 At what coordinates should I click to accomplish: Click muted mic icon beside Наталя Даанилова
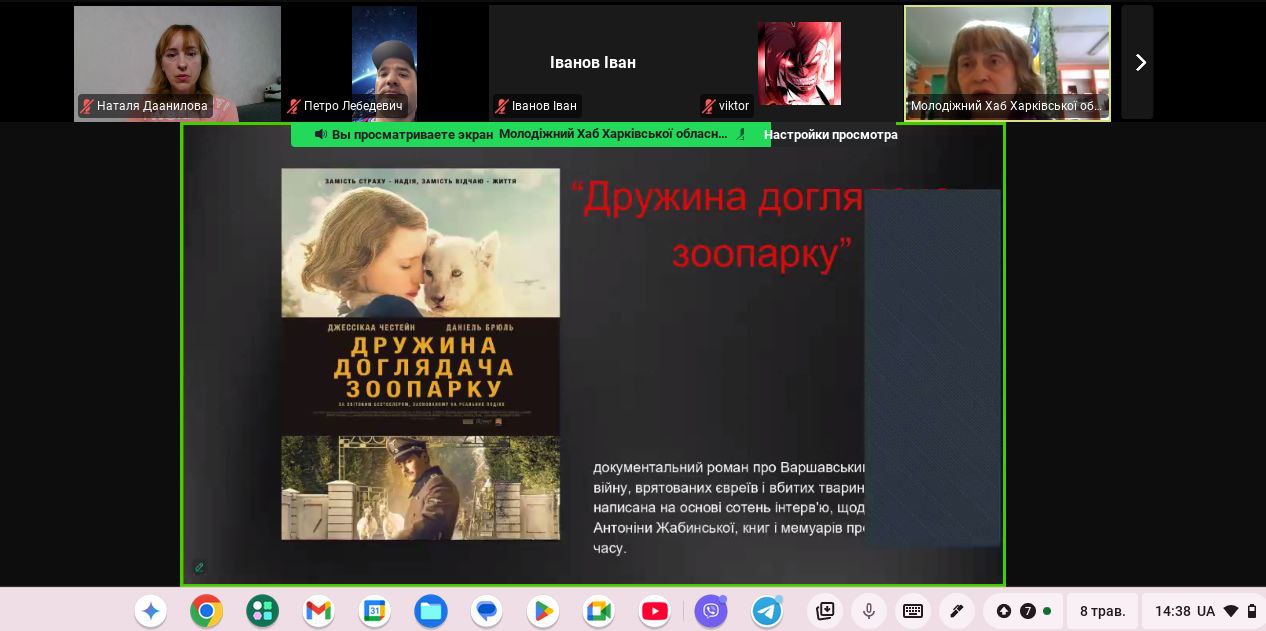coord(87,106)
